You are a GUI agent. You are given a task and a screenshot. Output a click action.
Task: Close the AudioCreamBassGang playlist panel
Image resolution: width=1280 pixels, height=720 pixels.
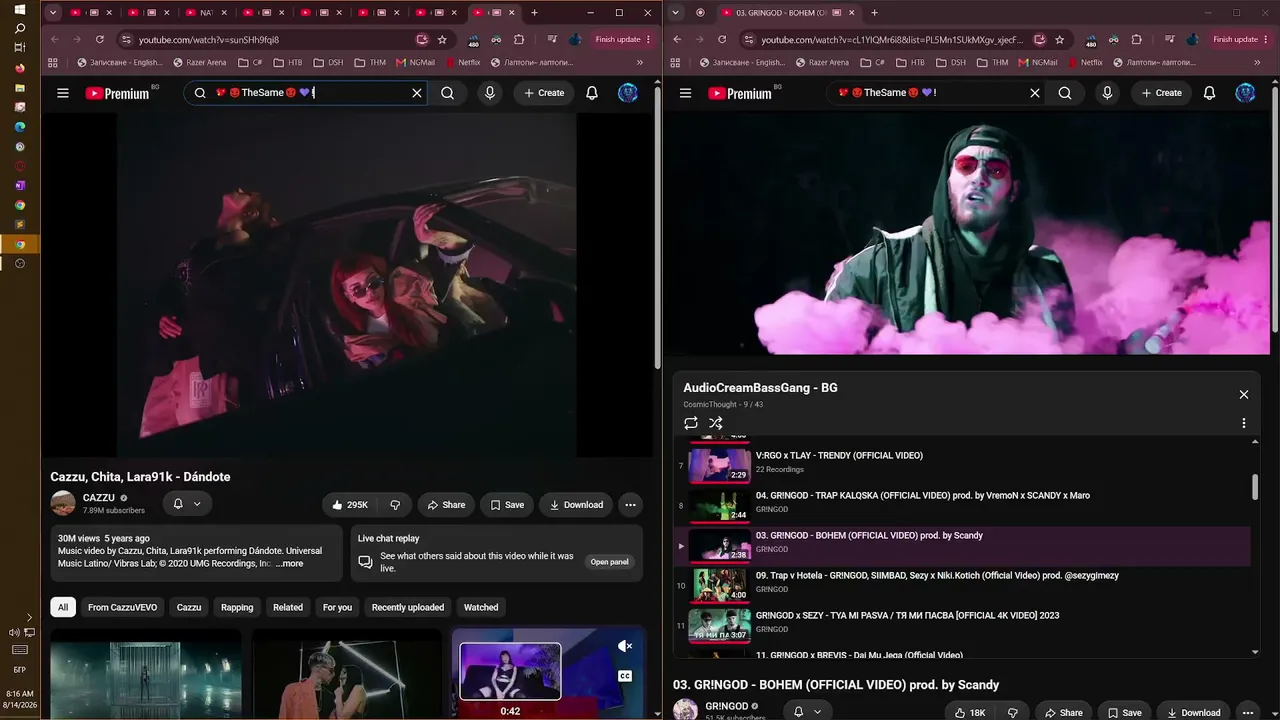pos(1244,395)
